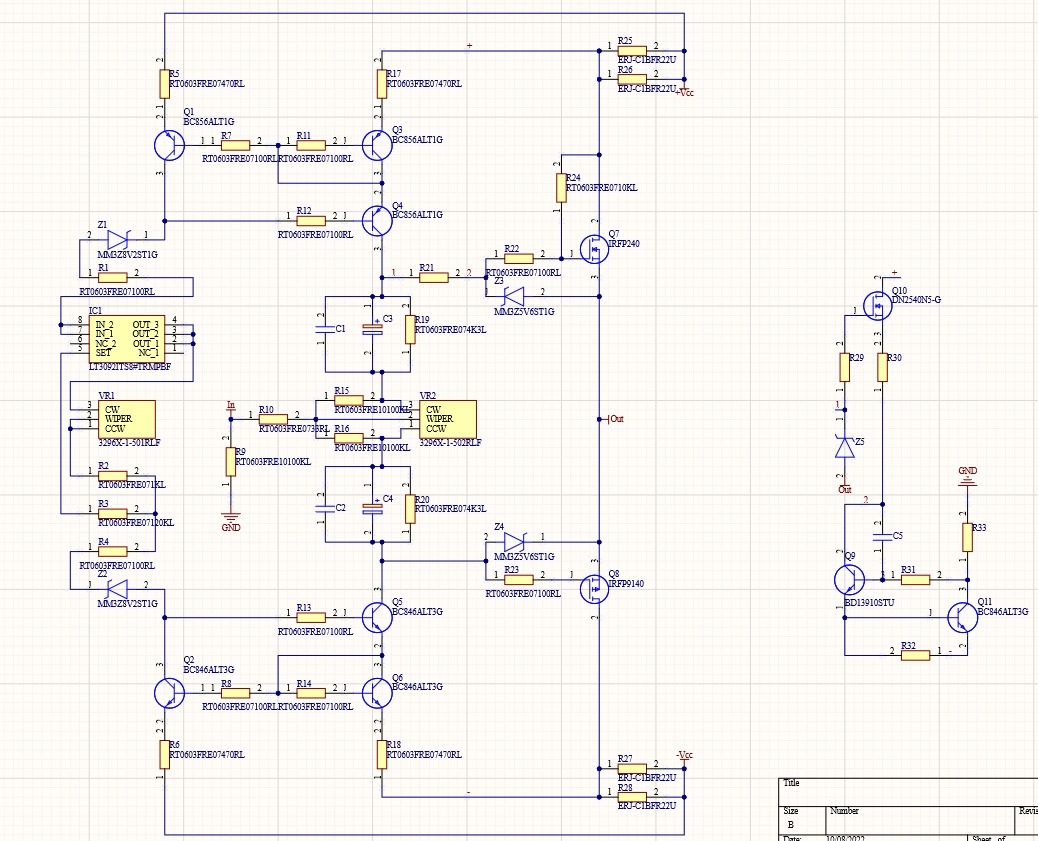Screen dimensions: 1038x841
Task: Click polarized capacitor C3 symbol
Action: (373, 329)
